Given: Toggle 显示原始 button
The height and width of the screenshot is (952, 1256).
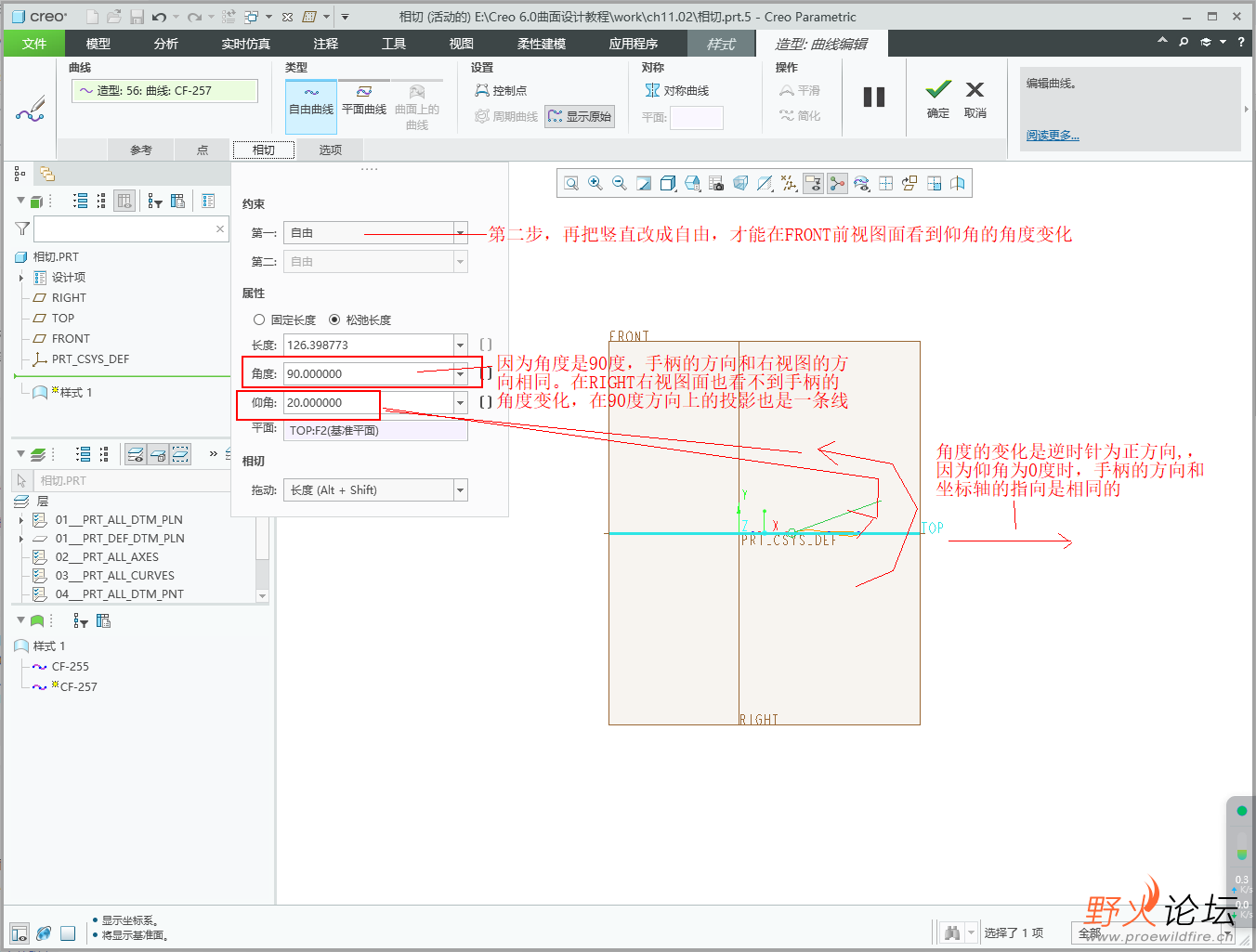Looking at the screenshot, I should coord(580,116).
